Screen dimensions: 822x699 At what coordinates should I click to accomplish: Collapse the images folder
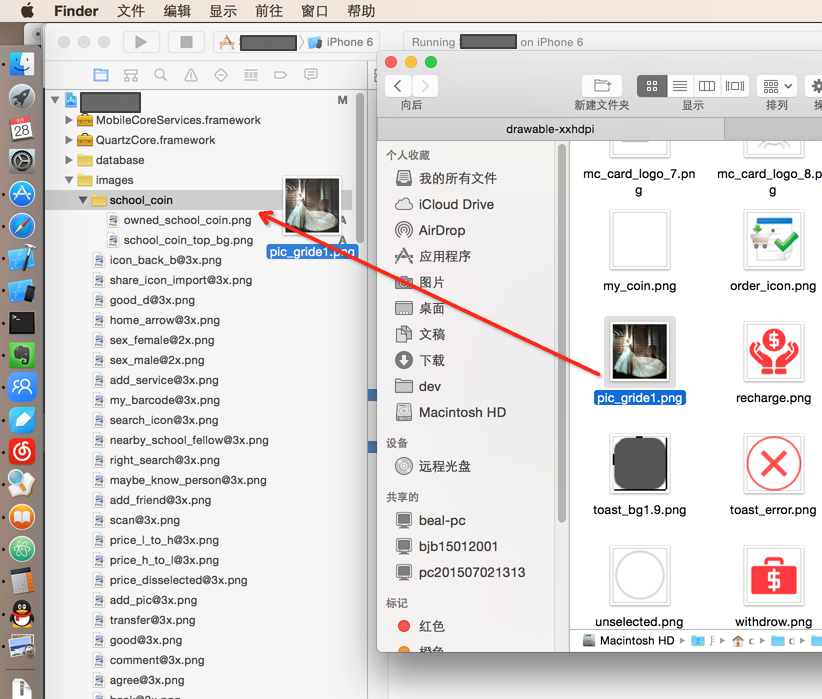click(x=69, y=180)
